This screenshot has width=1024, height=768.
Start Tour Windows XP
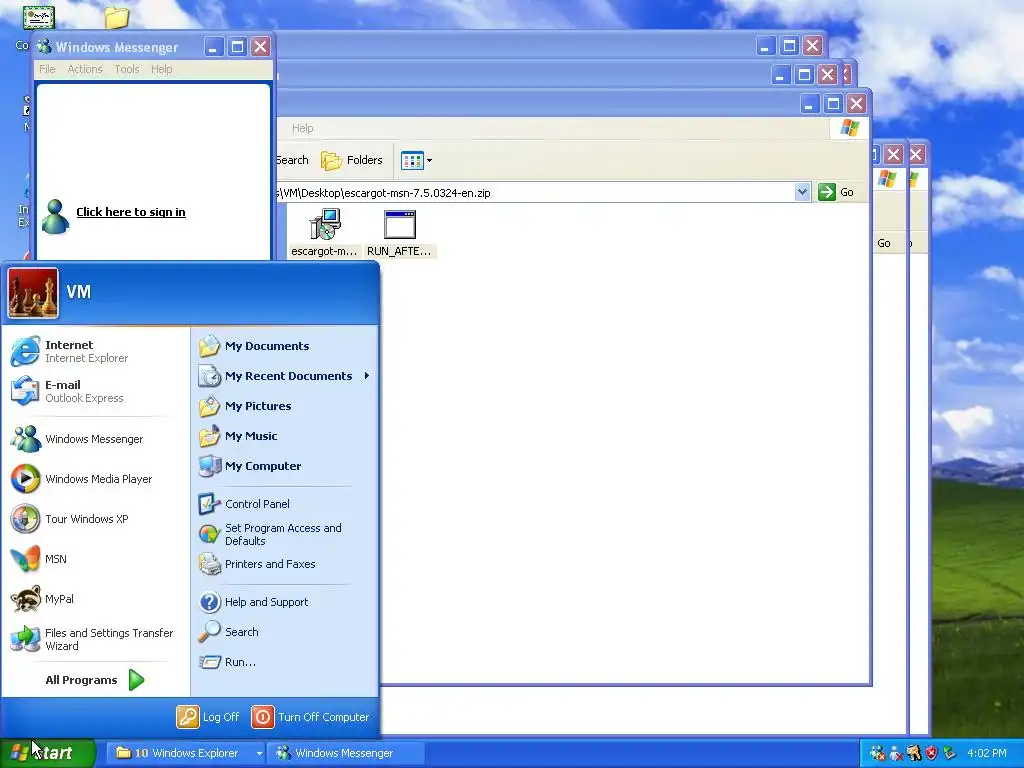(x=96, y=519)
